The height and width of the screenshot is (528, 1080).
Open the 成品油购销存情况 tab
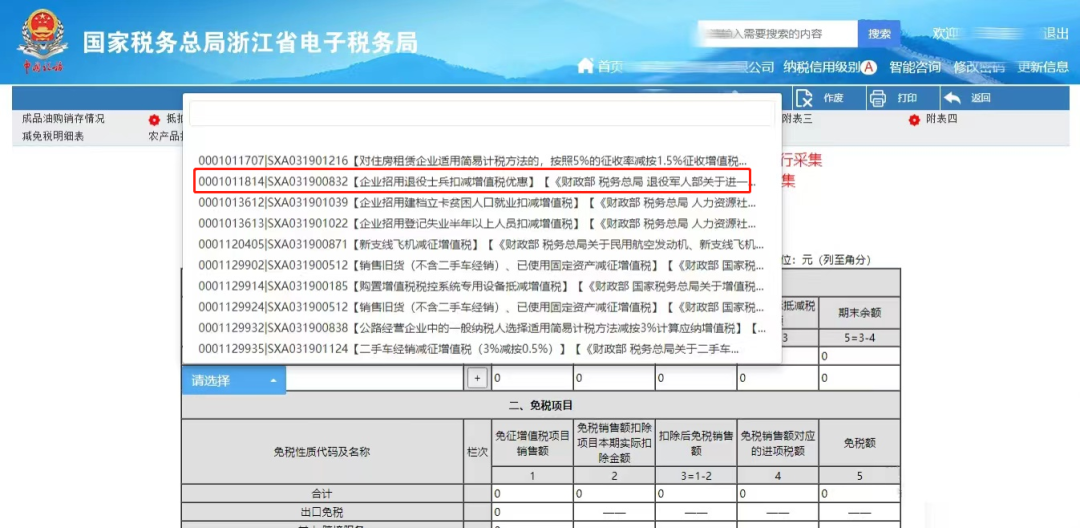tap(63, 119)
